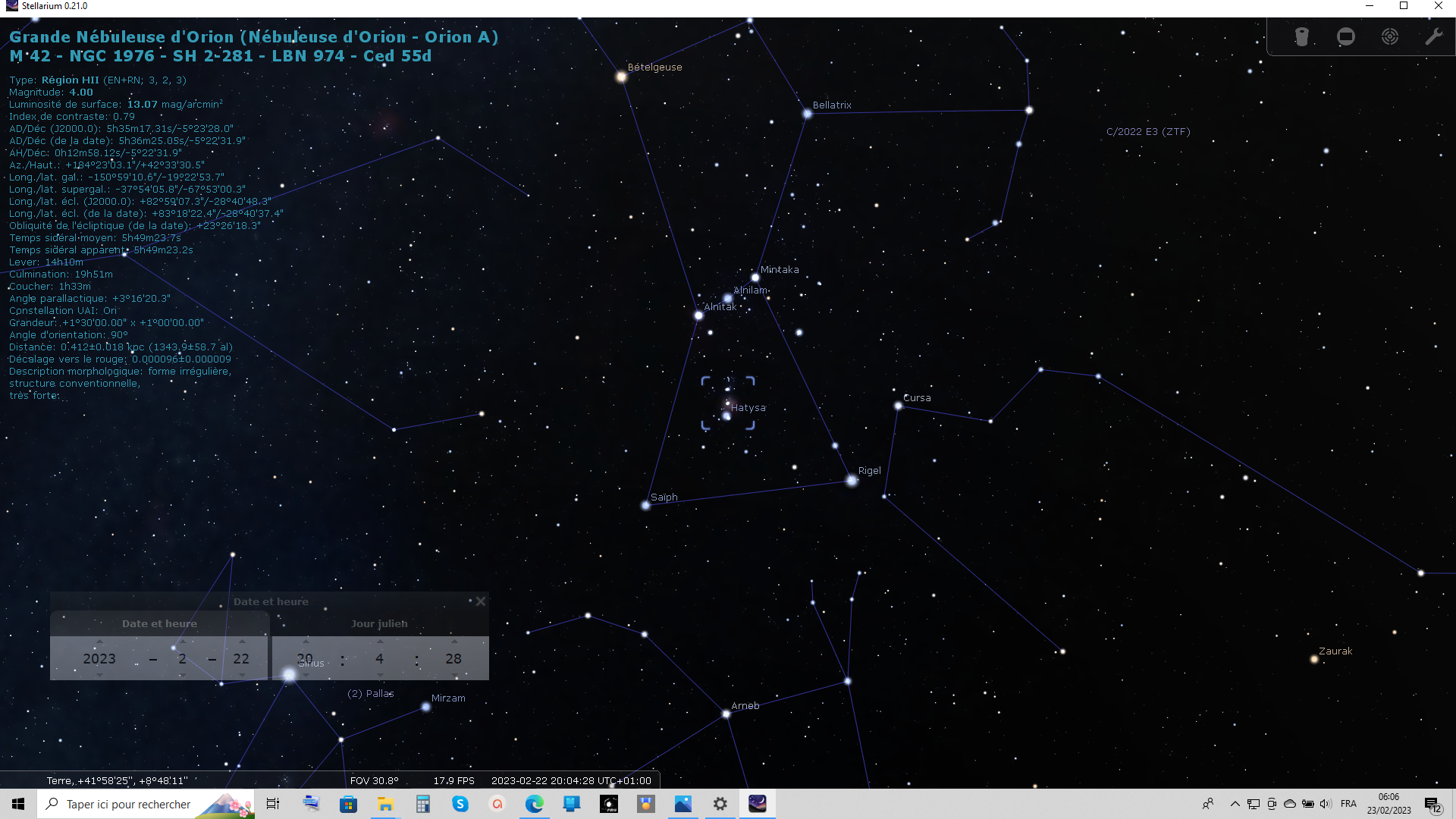
Task: Toggle the Telrad sight icon
Action: [x=1389, y=36]
